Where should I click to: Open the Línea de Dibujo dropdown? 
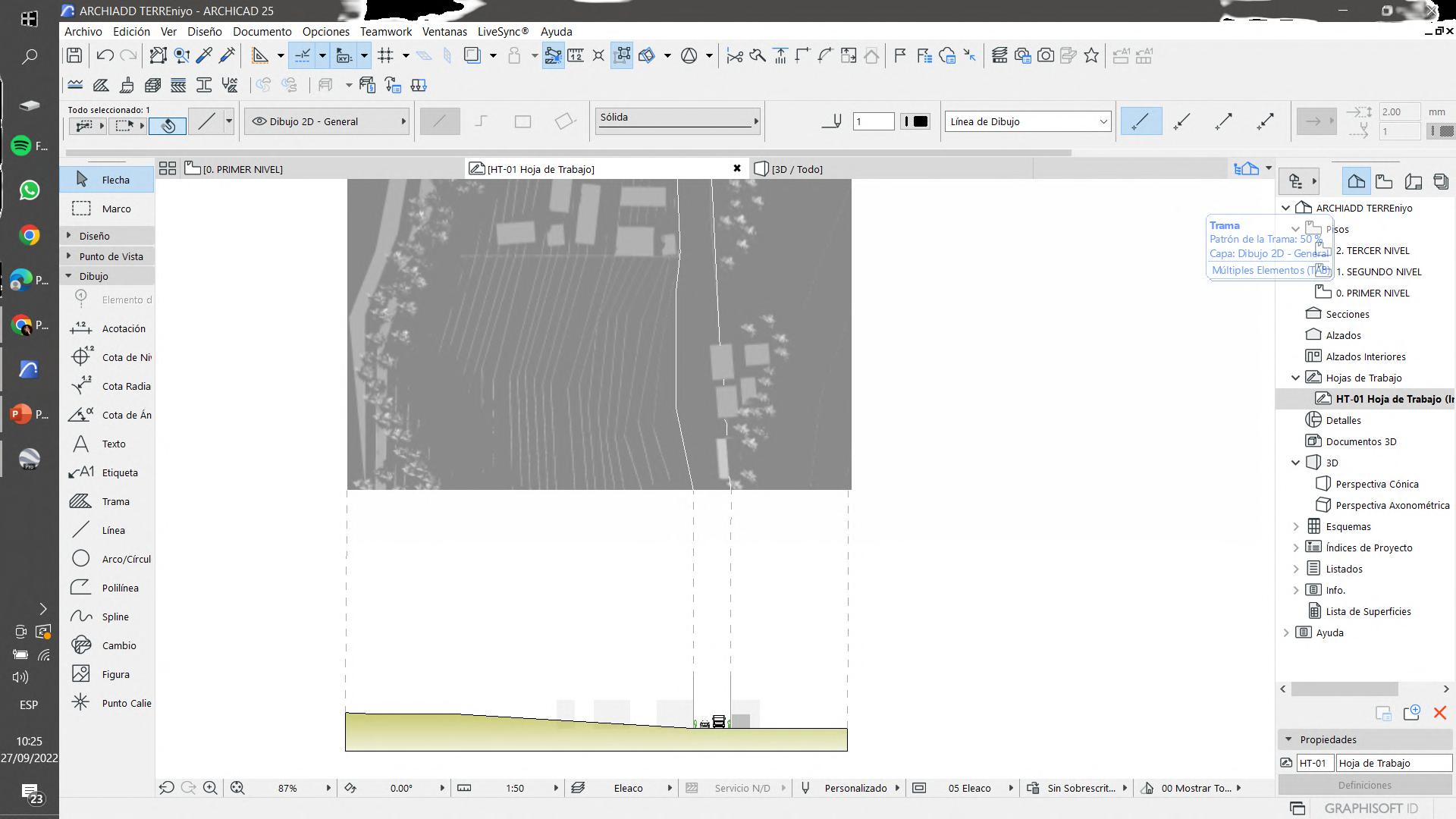1028,121
